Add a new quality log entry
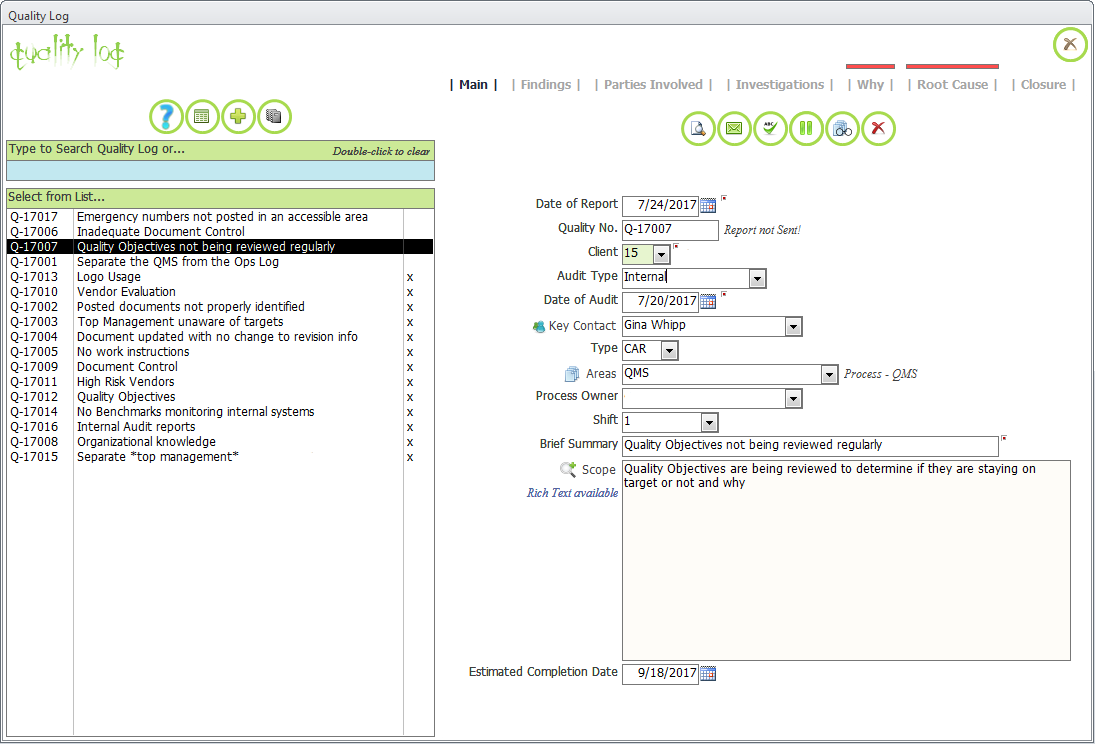 [238, 117]
